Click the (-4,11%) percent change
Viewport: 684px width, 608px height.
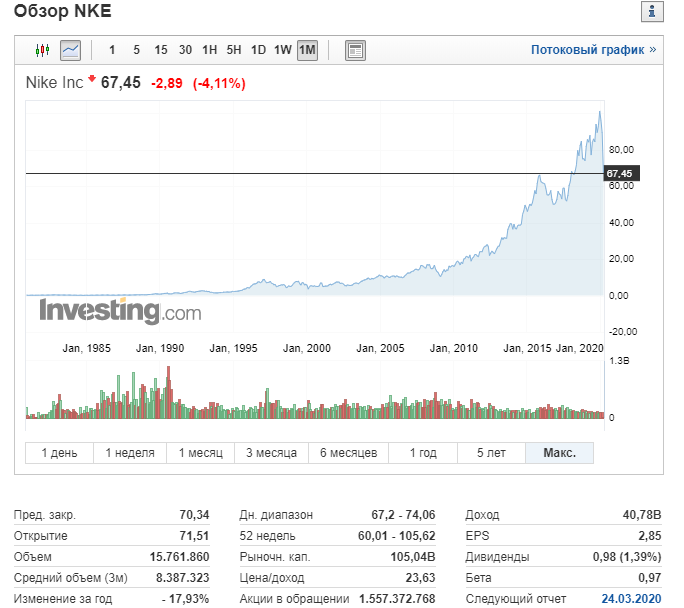pos(219,83)
